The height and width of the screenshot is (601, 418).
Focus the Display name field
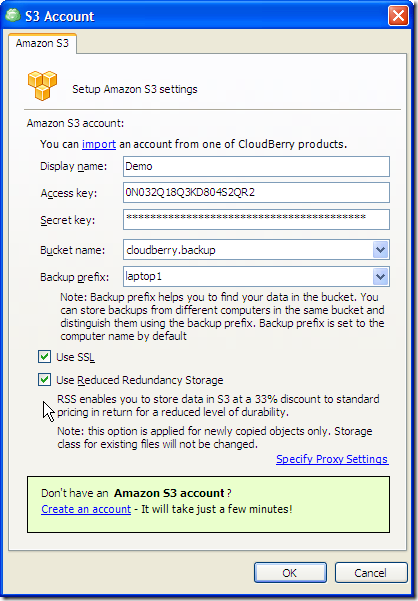coord(256,166)
